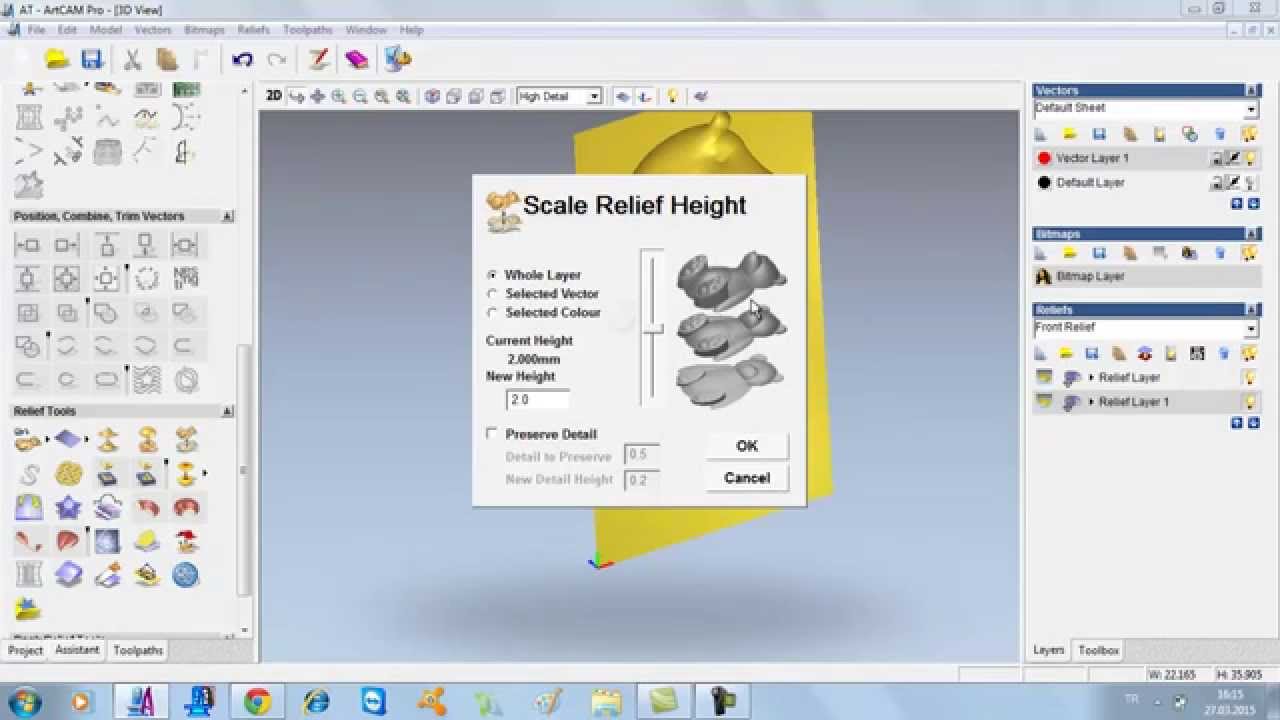Switch to the Toolpaths bottom tab
Screen dimensions: 1280x720
point(138,651)
